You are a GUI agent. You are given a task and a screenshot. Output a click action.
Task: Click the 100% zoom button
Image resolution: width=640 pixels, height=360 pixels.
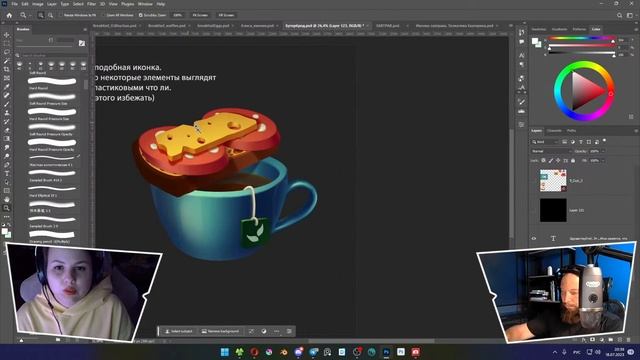click(x=178, y=15)
